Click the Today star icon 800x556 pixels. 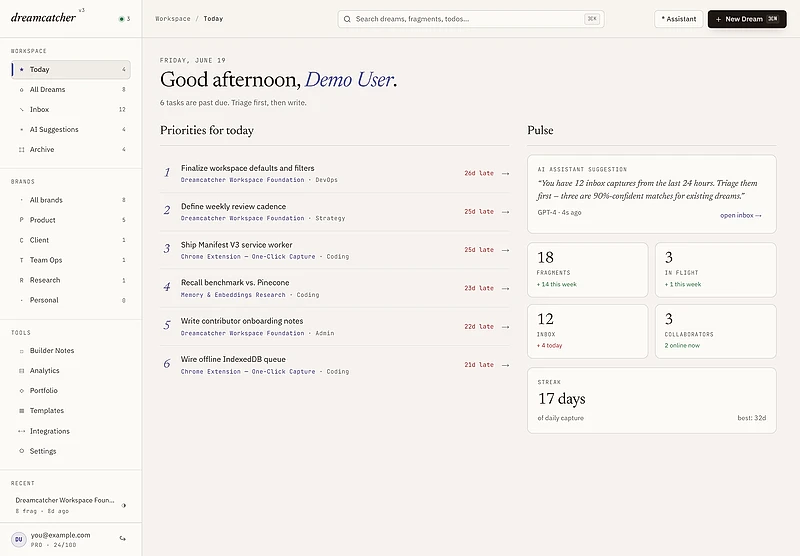(21, 69)
